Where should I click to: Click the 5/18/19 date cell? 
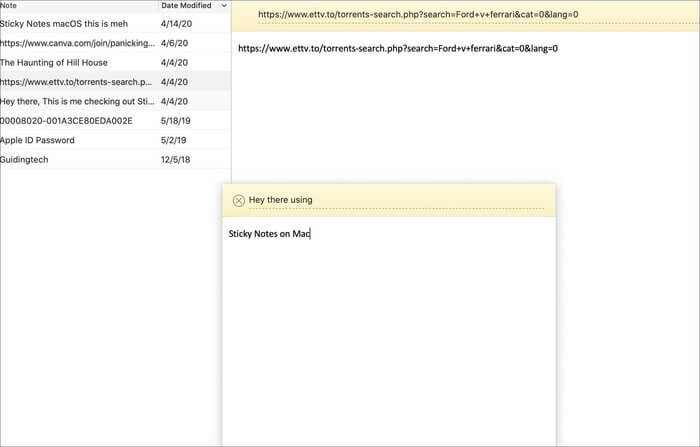[176, 121]
